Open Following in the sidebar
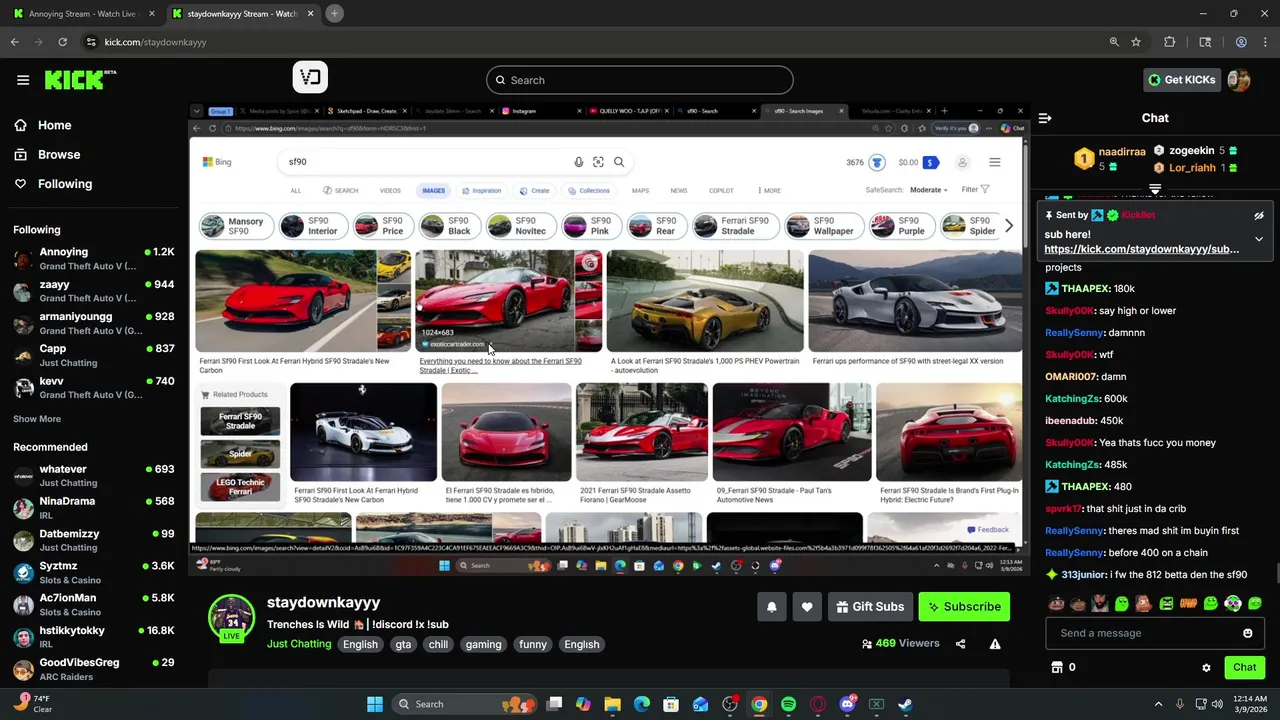 coord(52,184)
